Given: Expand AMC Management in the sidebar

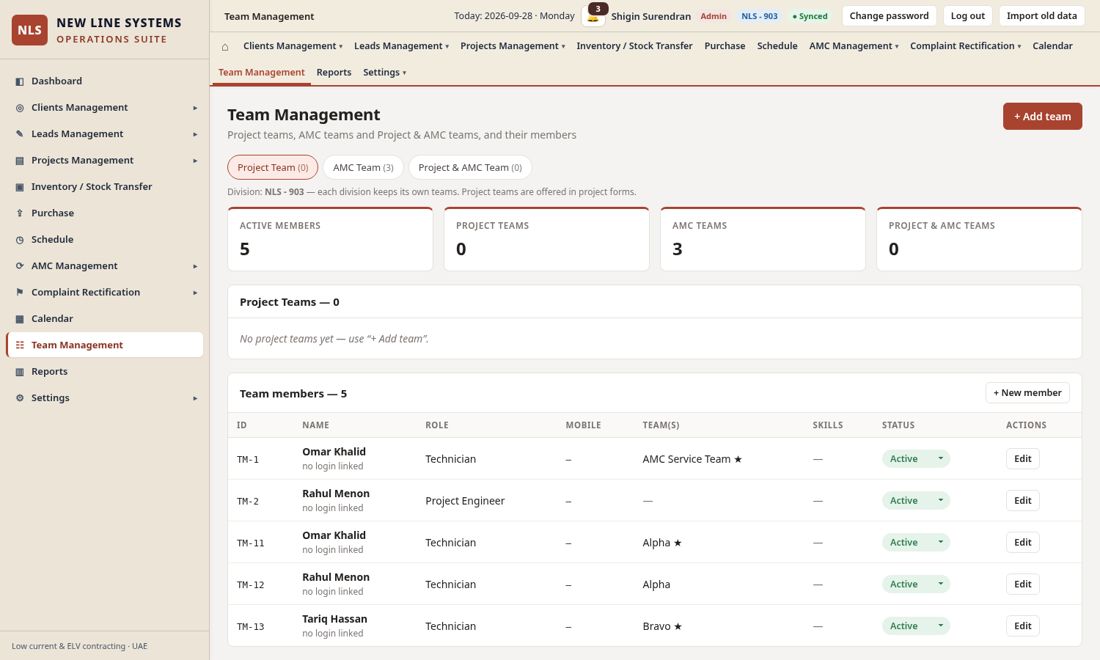Looking at the screenshot, I should 195,267.
